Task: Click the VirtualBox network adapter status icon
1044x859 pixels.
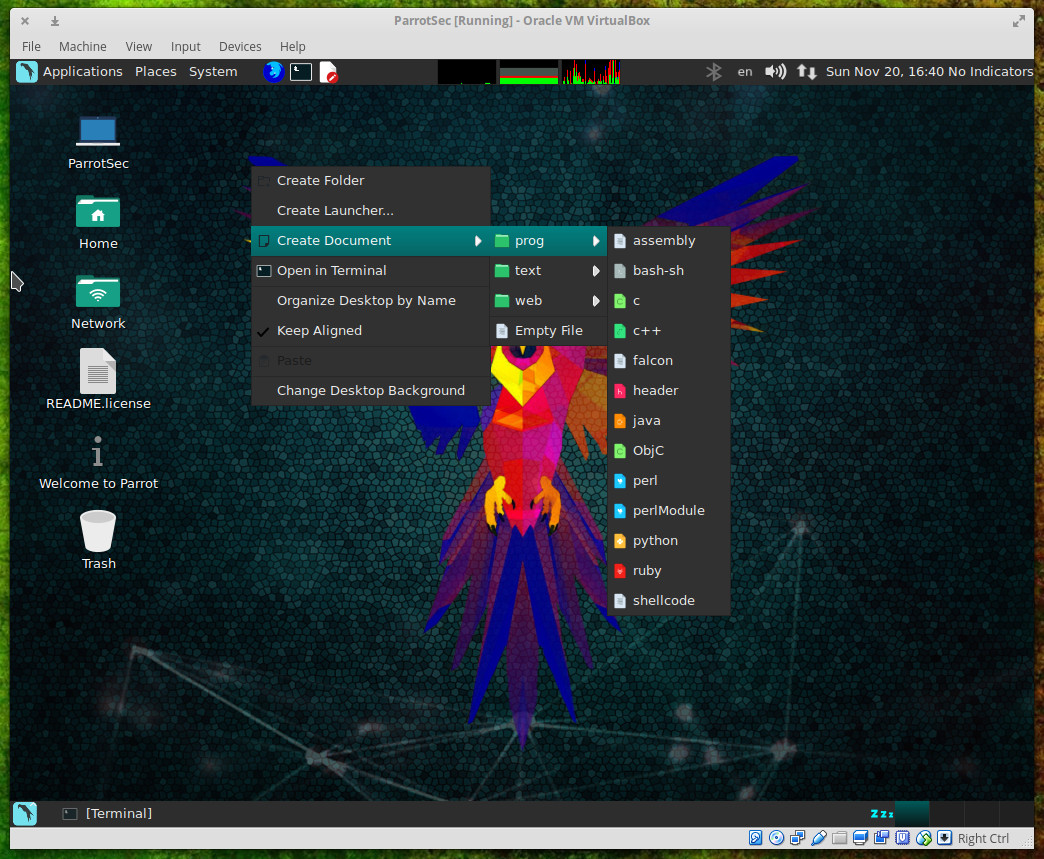Action: pos(797,838)
